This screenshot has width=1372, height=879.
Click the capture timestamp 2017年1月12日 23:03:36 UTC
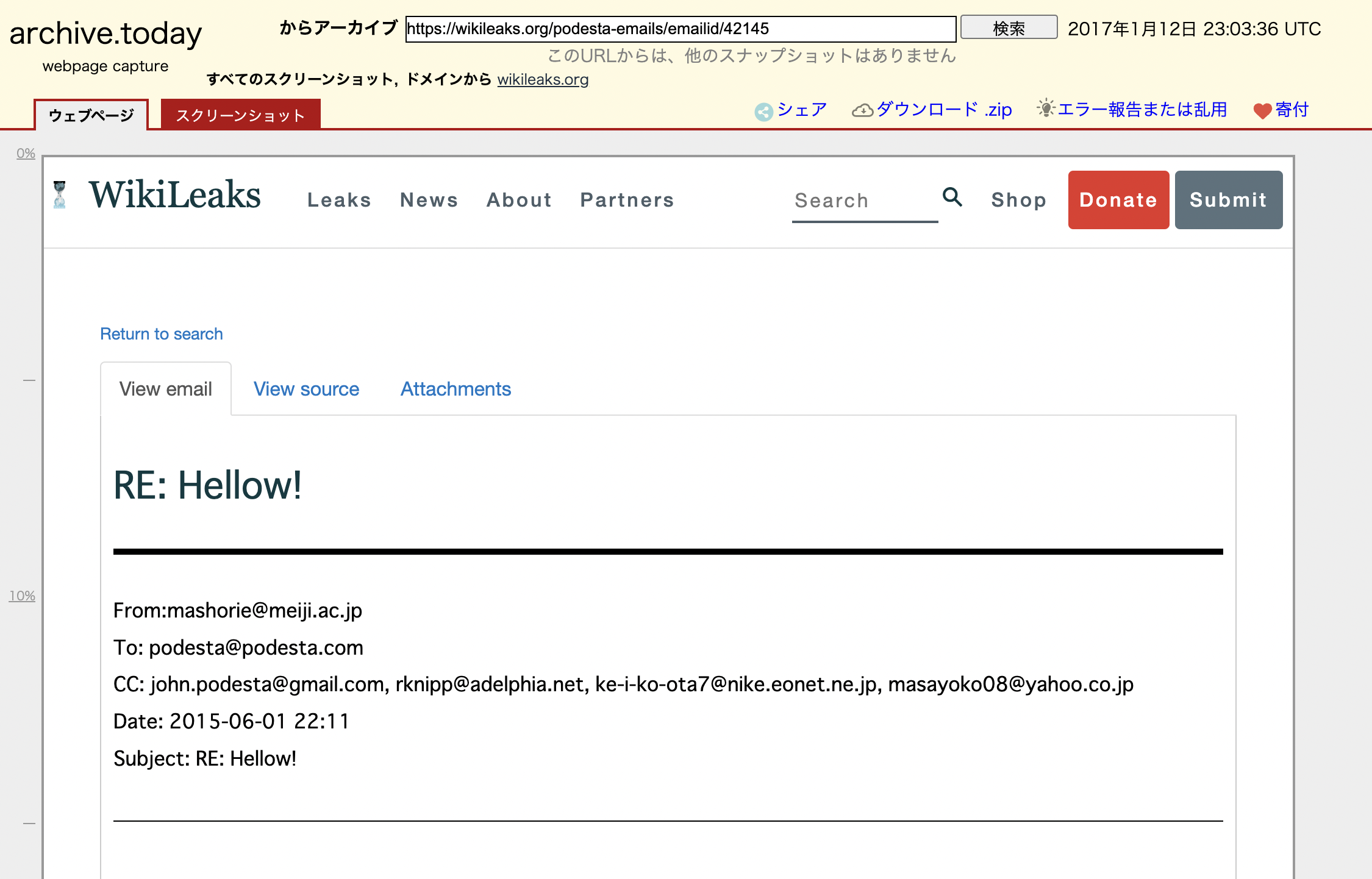1195,29
